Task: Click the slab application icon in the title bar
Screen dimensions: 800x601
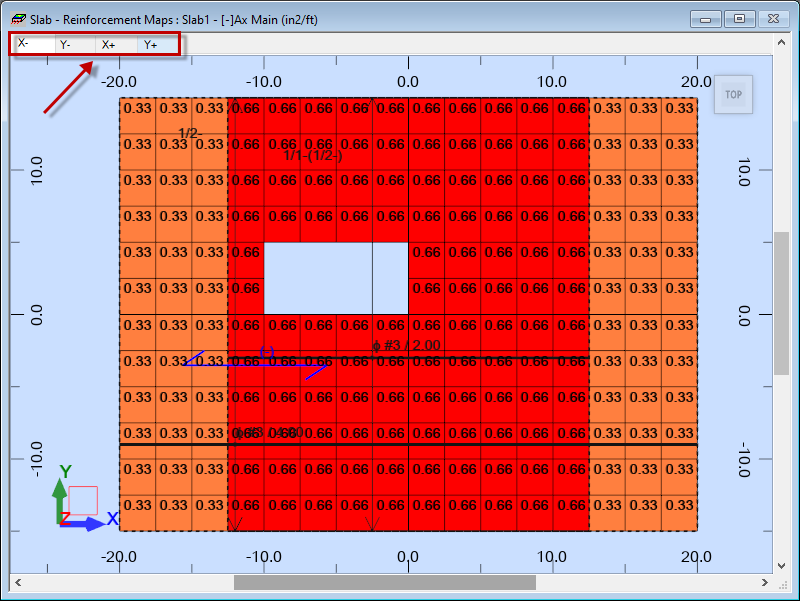Action: [x=17, y=18]
